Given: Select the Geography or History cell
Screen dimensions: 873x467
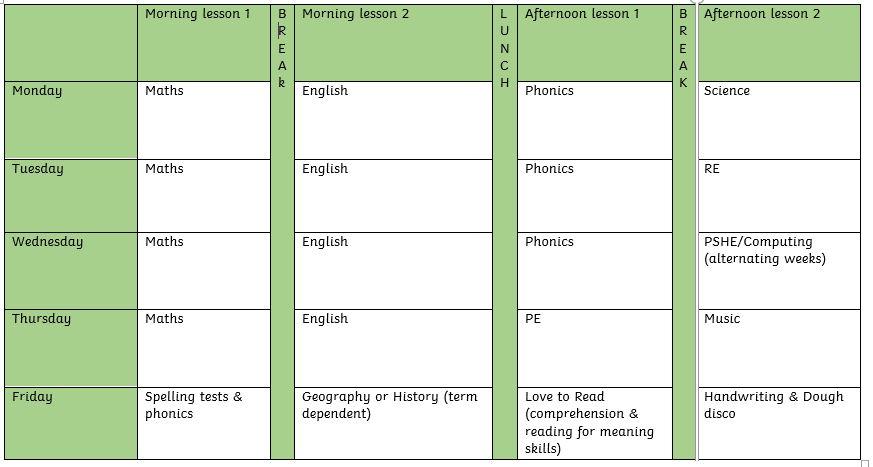Looking at the screenshot, I should pos(393,424).
